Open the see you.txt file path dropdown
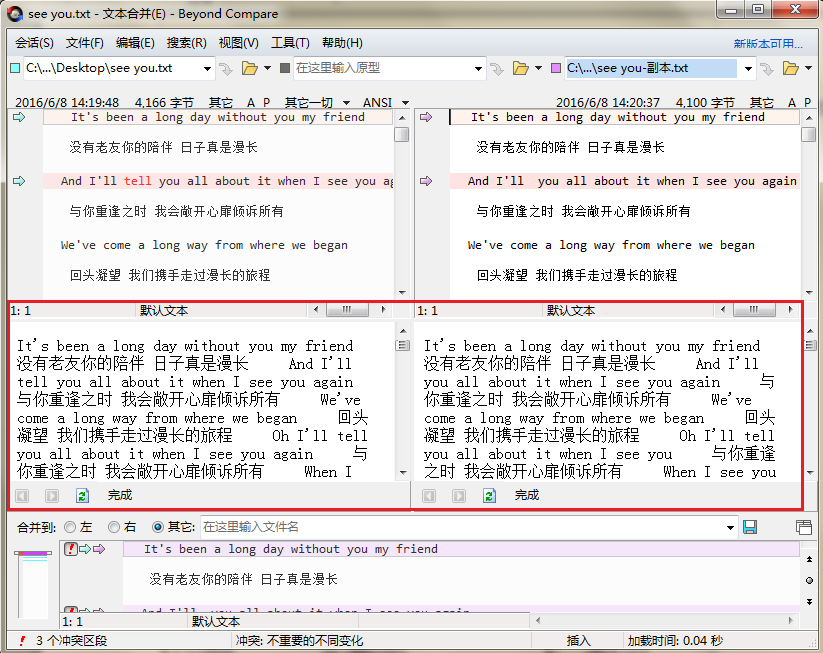Image resolution: width=823 pixels, height=653 pixels. 208,71
